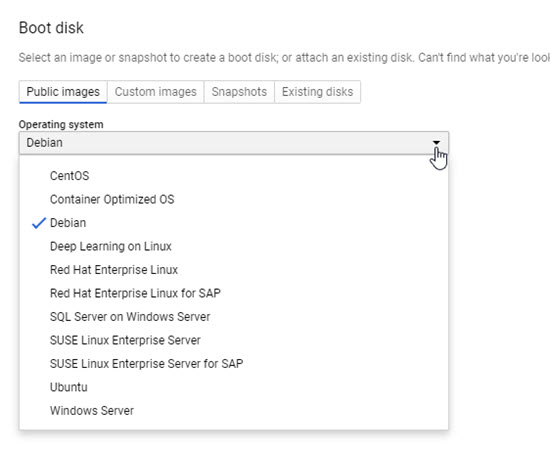Select Red Hat Enterprise Linux for SAP
The width and height of the screenshot is (550, 453).
[x=234, y=293]
